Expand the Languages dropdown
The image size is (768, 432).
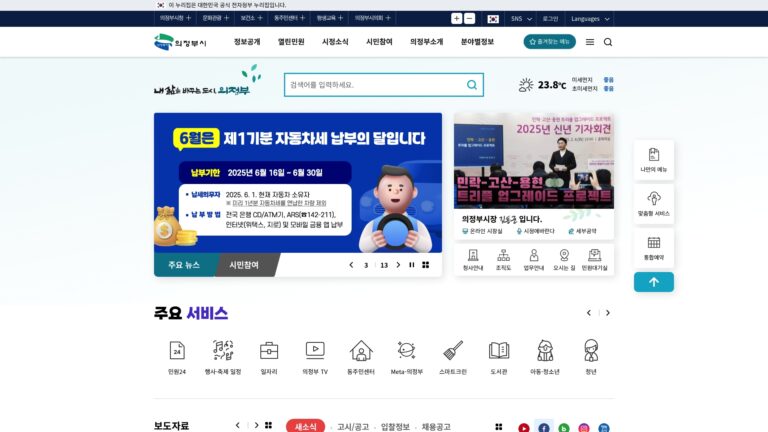tap(590, 19)
